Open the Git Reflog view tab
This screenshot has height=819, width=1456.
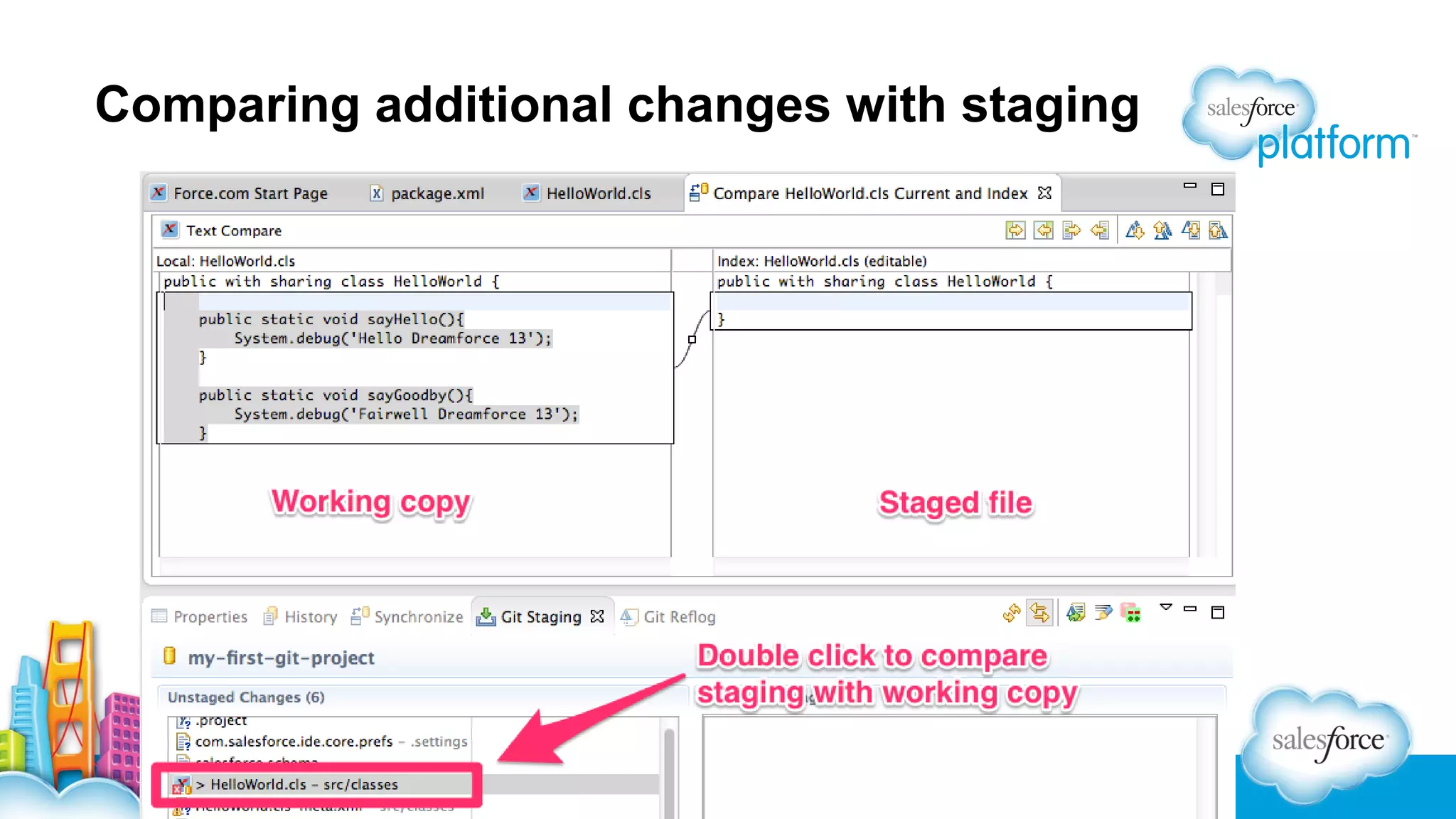(668, 616)
